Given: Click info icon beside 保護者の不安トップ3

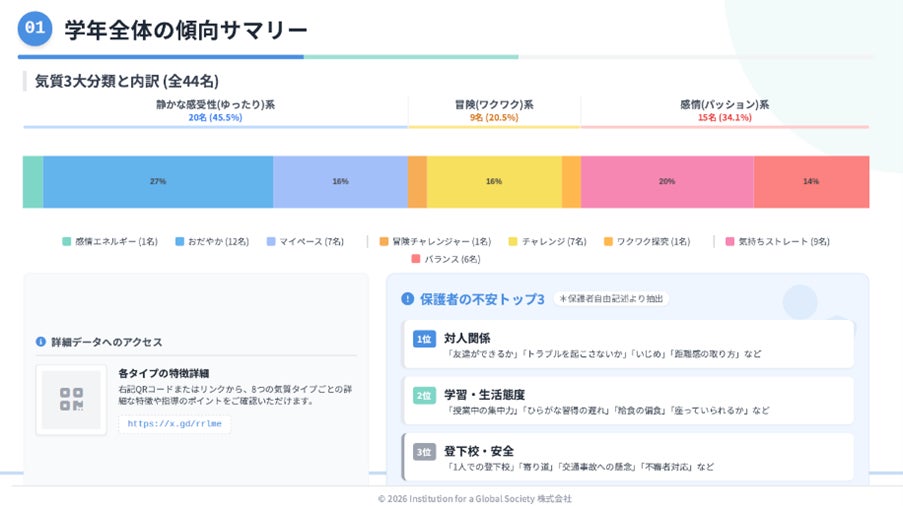Looking at the screenshot, I should pyautogui.click(x=407, y=299).
